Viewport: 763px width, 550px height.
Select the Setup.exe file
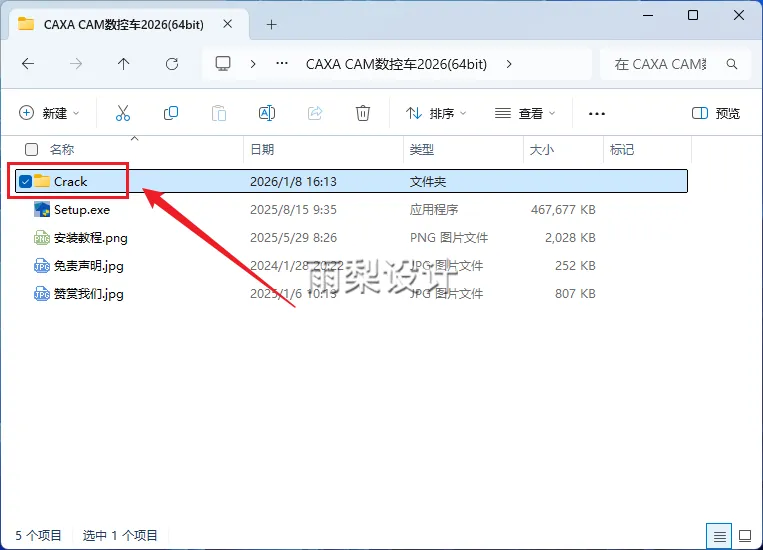tap(82, 210)
